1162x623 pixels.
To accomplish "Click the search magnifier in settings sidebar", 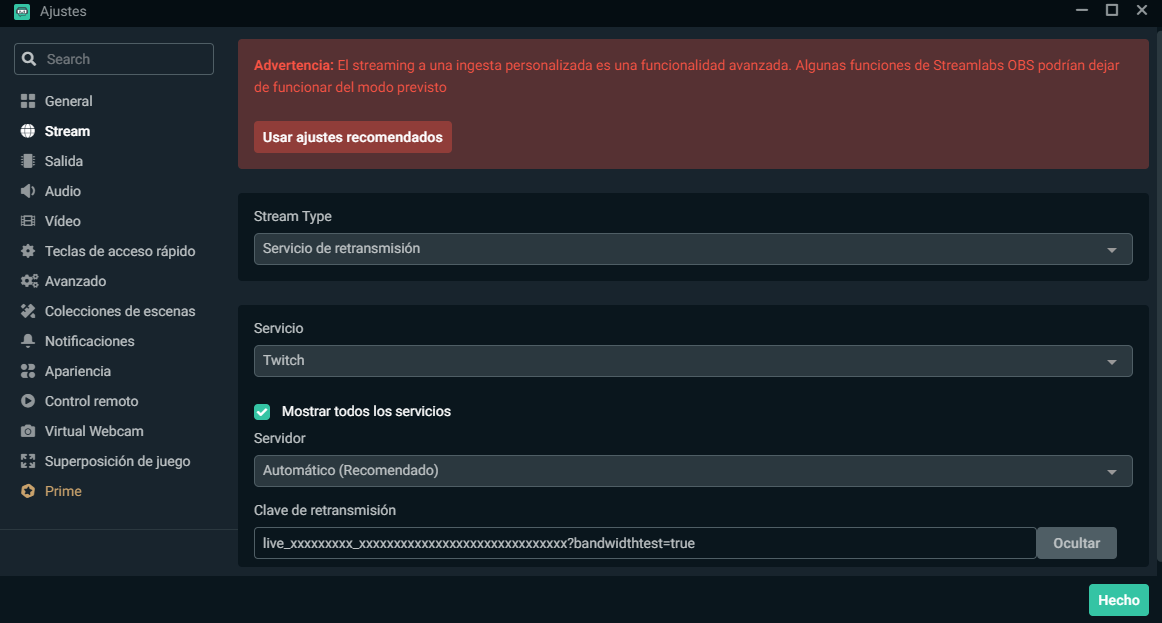I will pos(30,58).
